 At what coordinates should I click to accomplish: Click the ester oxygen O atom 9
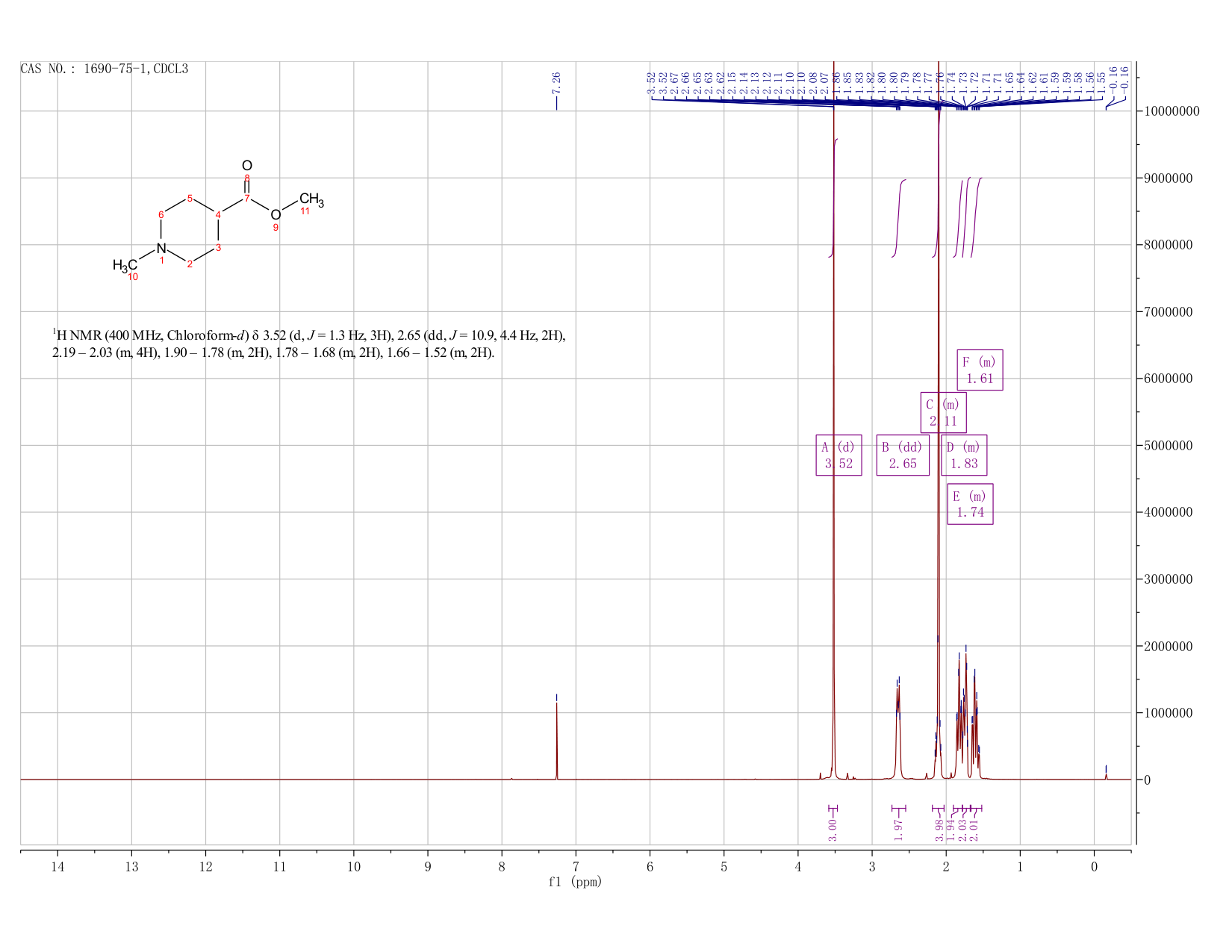tap(276, 215)
